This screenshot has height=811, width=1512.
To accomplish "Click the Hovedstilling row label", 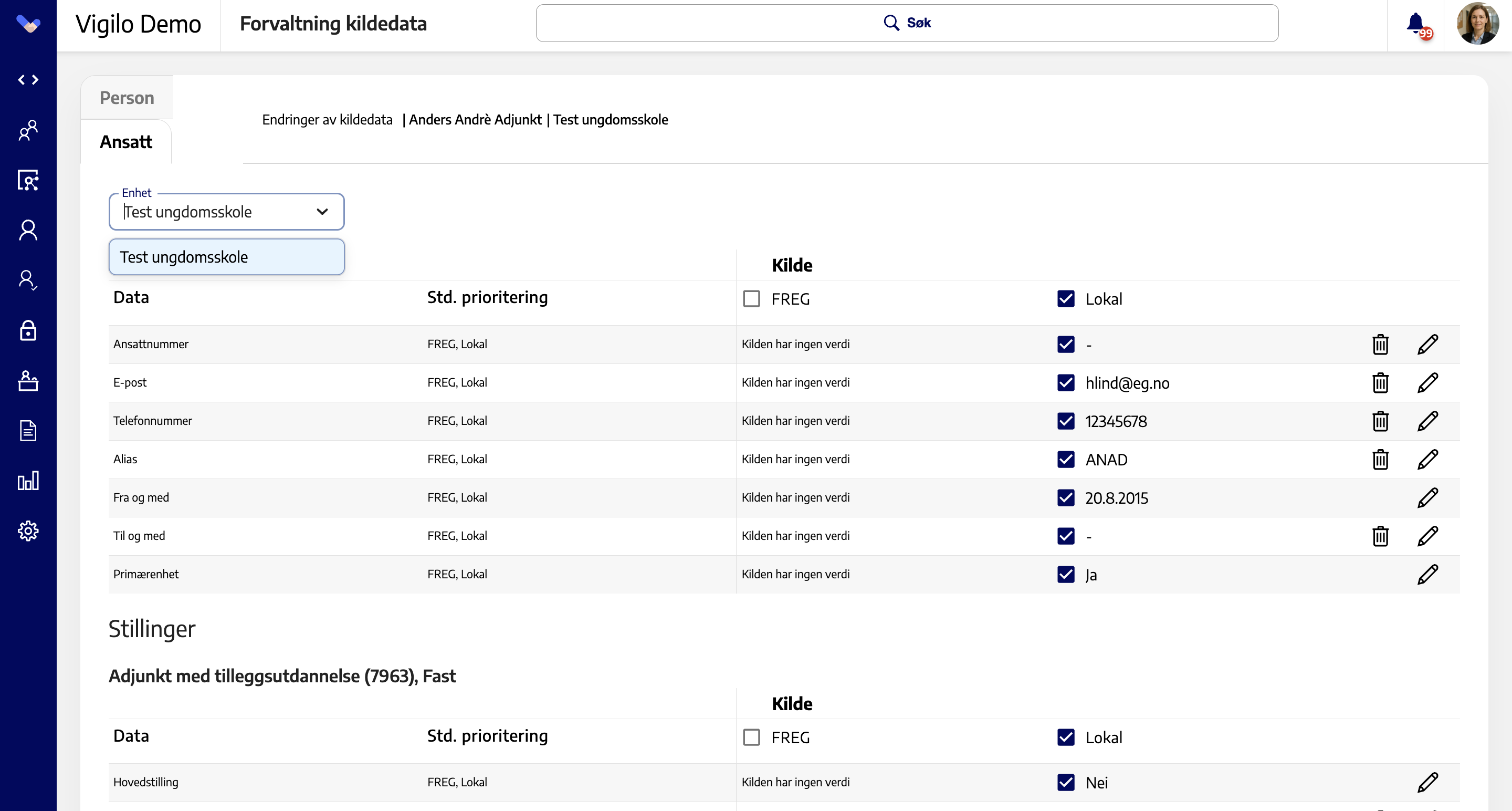I will [x=145, y=782].
